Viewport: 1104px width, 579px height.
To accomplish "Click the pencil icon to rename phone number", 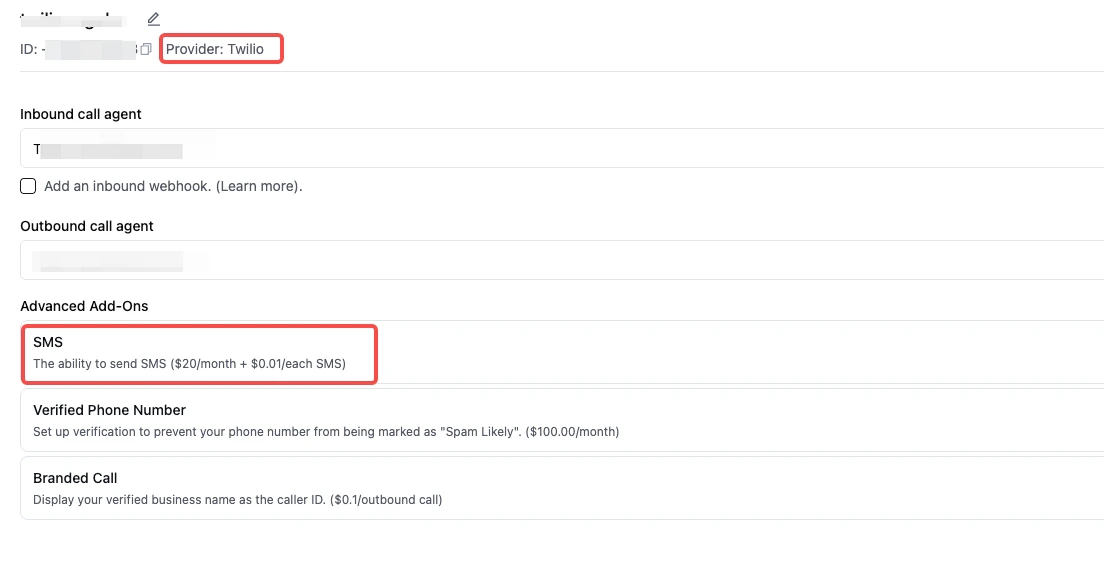I will coord(152,18).
